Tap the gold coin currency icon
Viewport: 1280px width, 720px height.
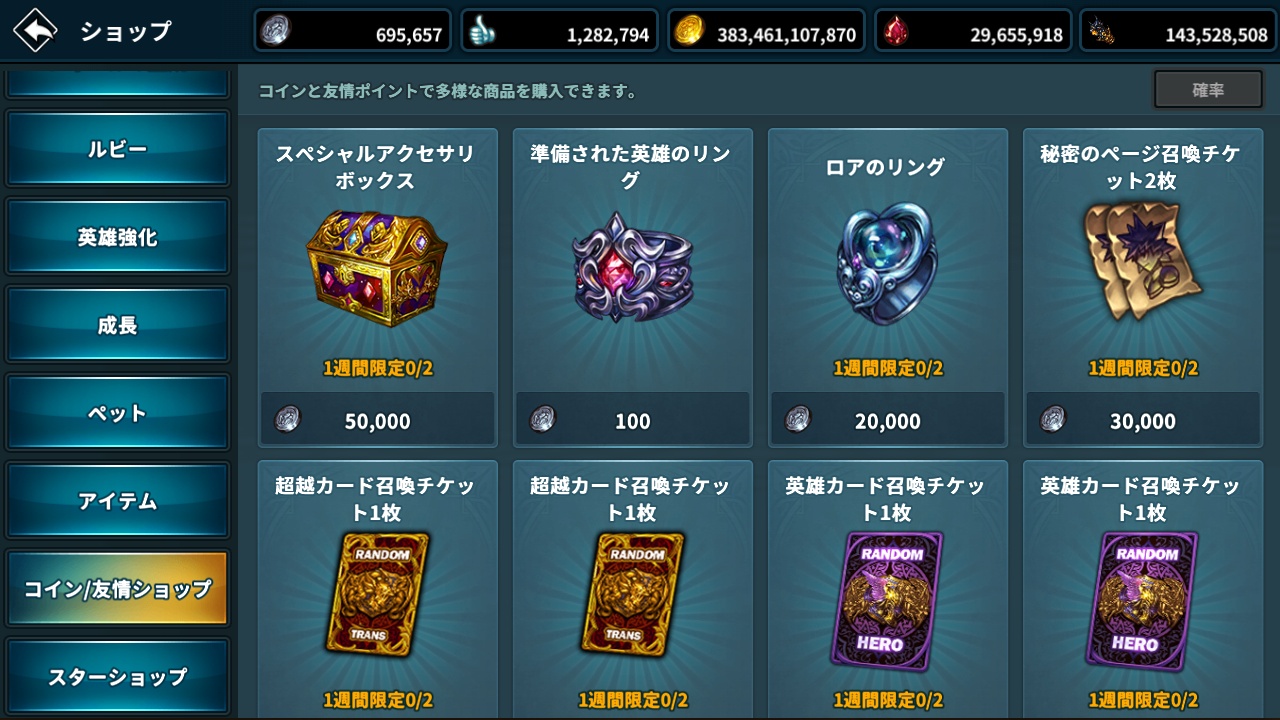point(688,33)
